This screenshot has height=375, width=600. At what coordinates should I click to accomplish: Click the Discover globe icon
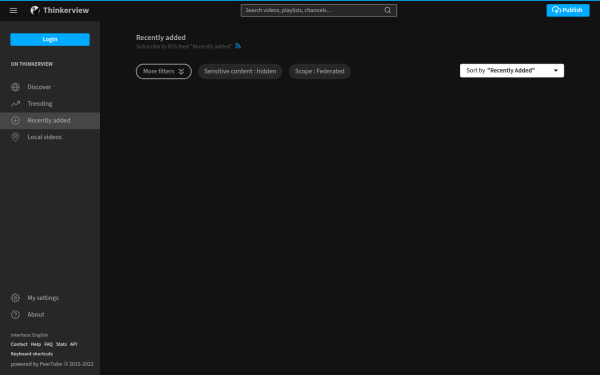15,87
